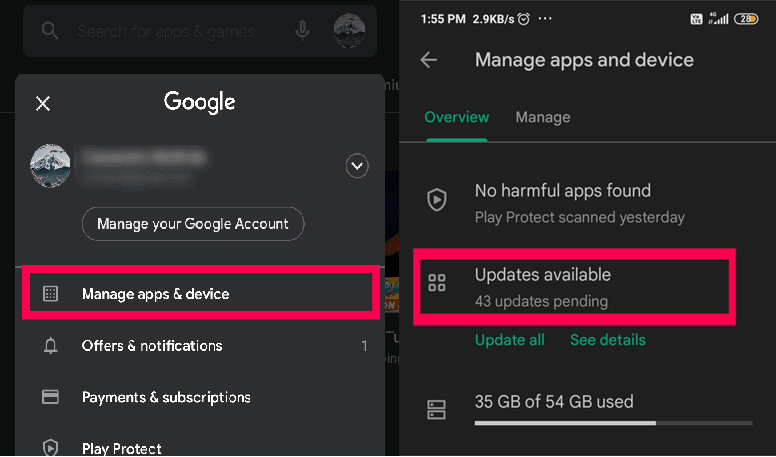
Task: Go back with the arrow icon
Action: pos(429,60)
